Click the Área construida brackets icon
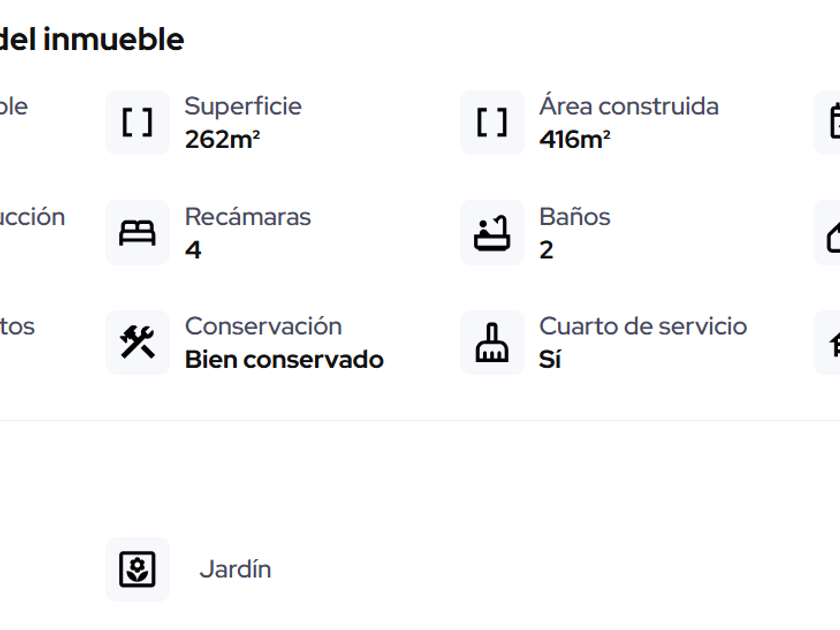This screenshot has height=630, width=840. 492,122
